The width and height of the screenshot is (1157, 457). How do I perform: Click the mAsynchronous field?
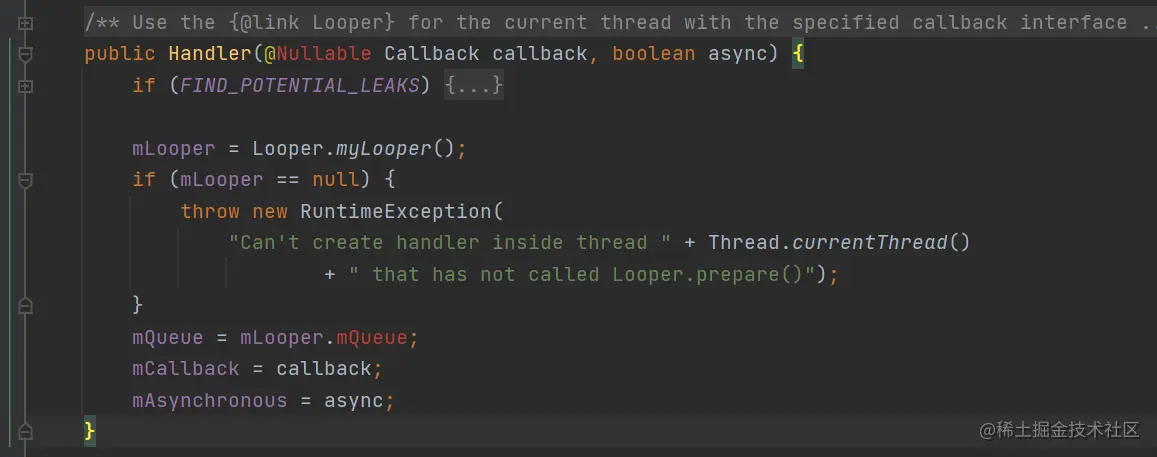(210, 400)
